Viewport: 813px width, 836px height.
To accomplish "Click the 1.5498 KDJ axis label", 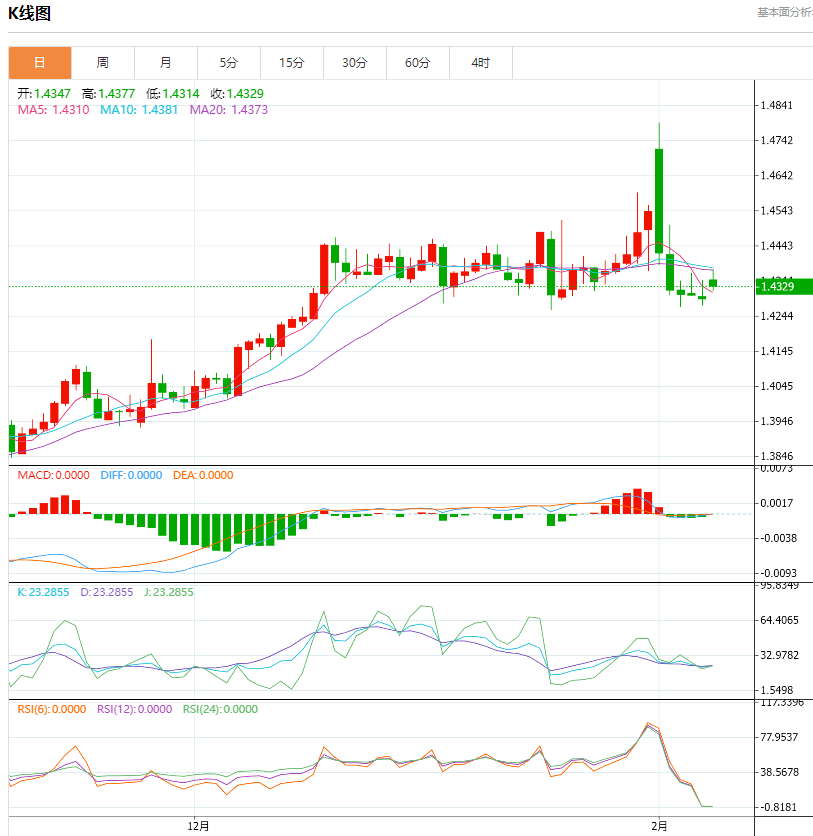I will tap(777, 690).
